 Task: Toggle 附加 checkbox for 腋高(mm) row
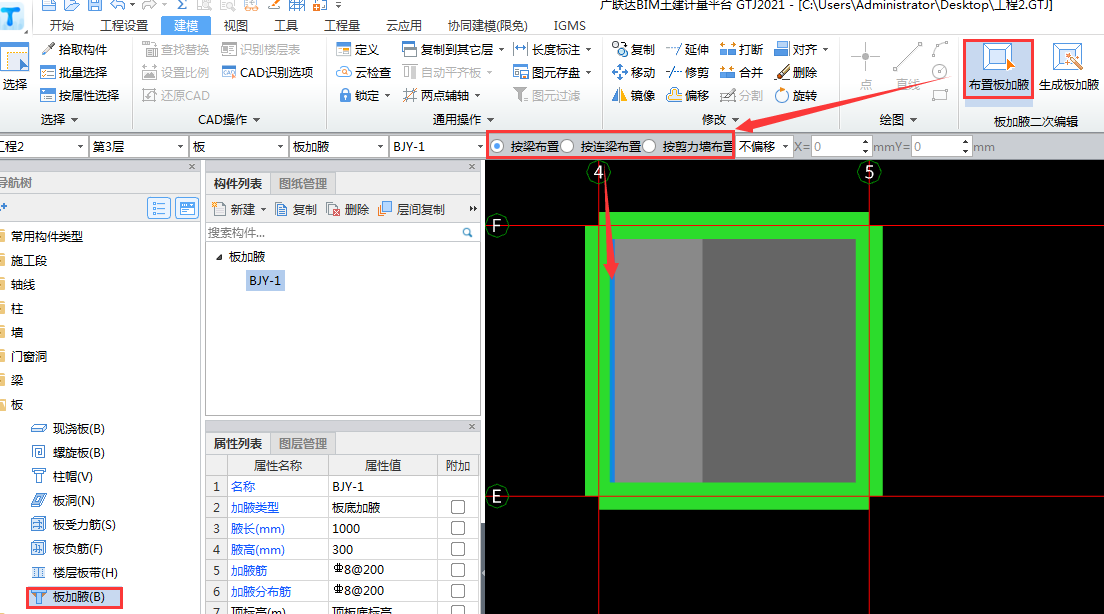click(x=458, y=549)
